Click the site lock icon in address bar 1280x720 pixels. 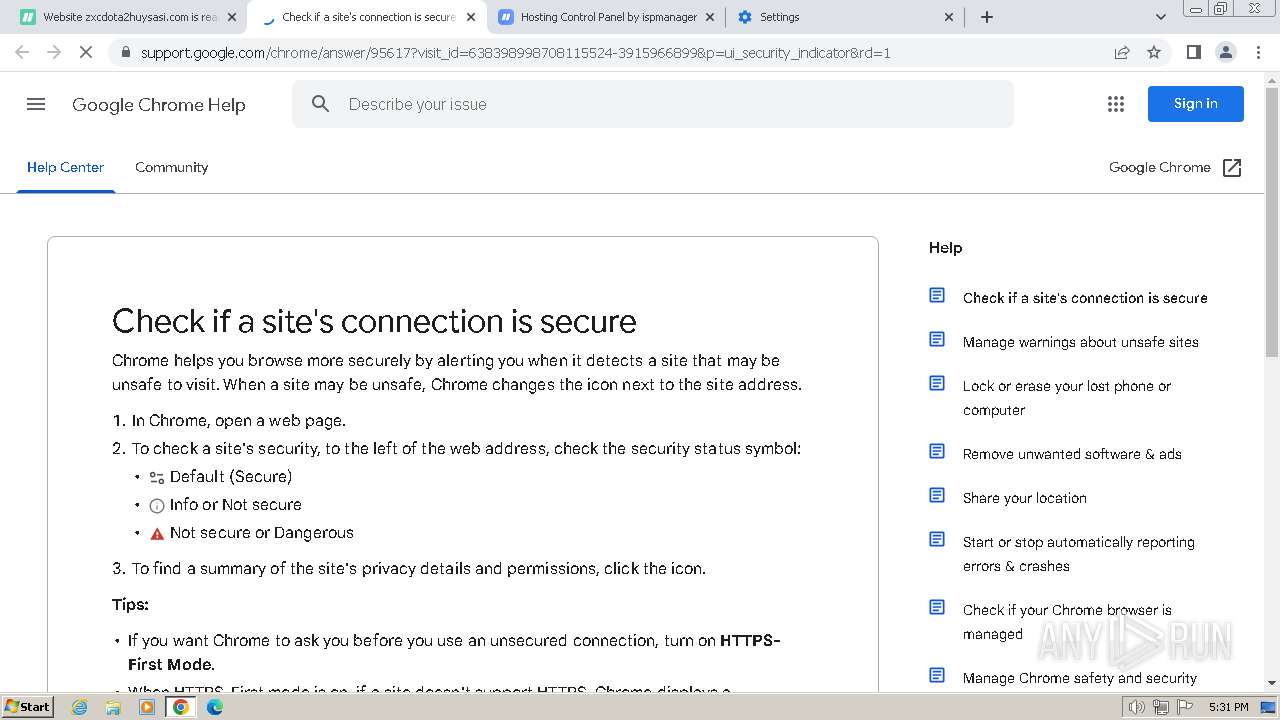(x=124, y=52)
